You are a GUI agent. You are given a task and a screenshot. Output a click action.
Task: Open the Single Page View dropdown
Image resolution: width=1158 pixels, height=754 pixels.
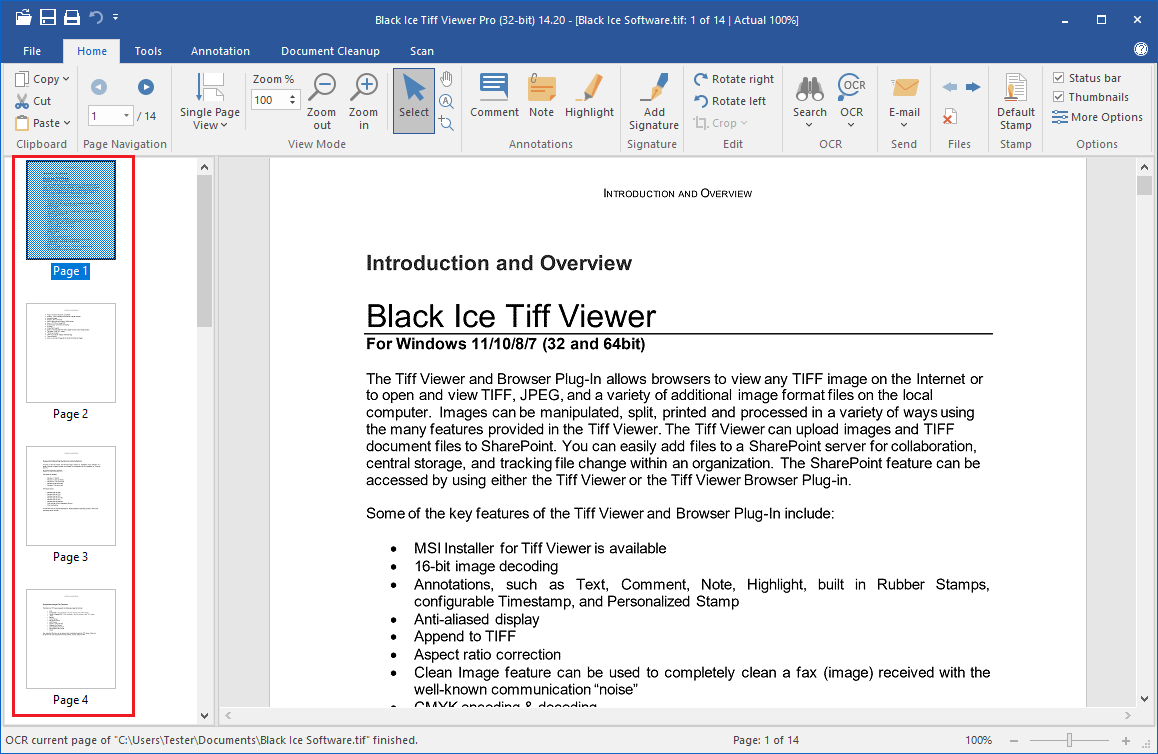tap(210, 102)
